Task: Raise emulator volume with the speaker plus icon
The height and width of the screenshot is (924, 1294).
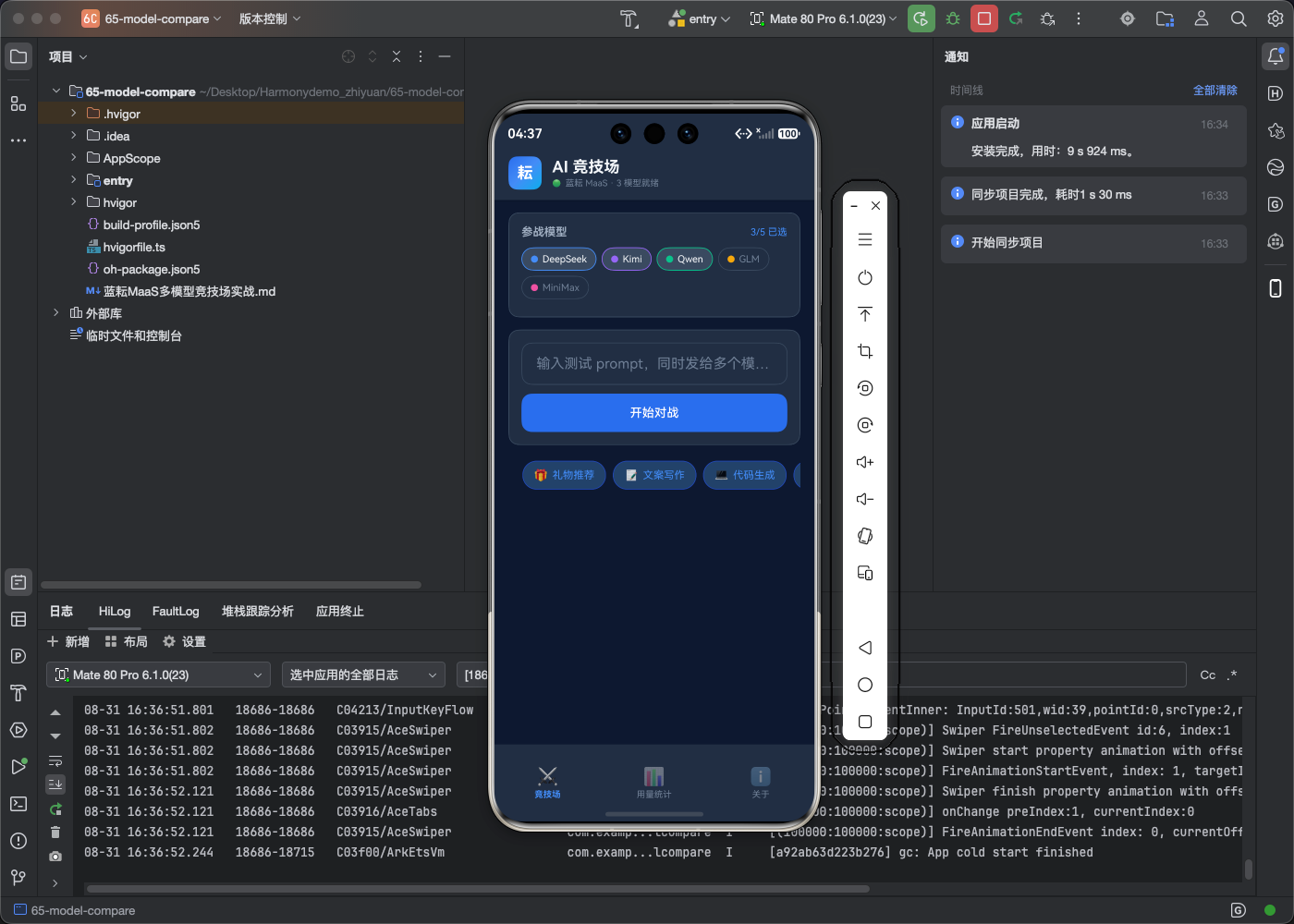Action: (865, 462)
